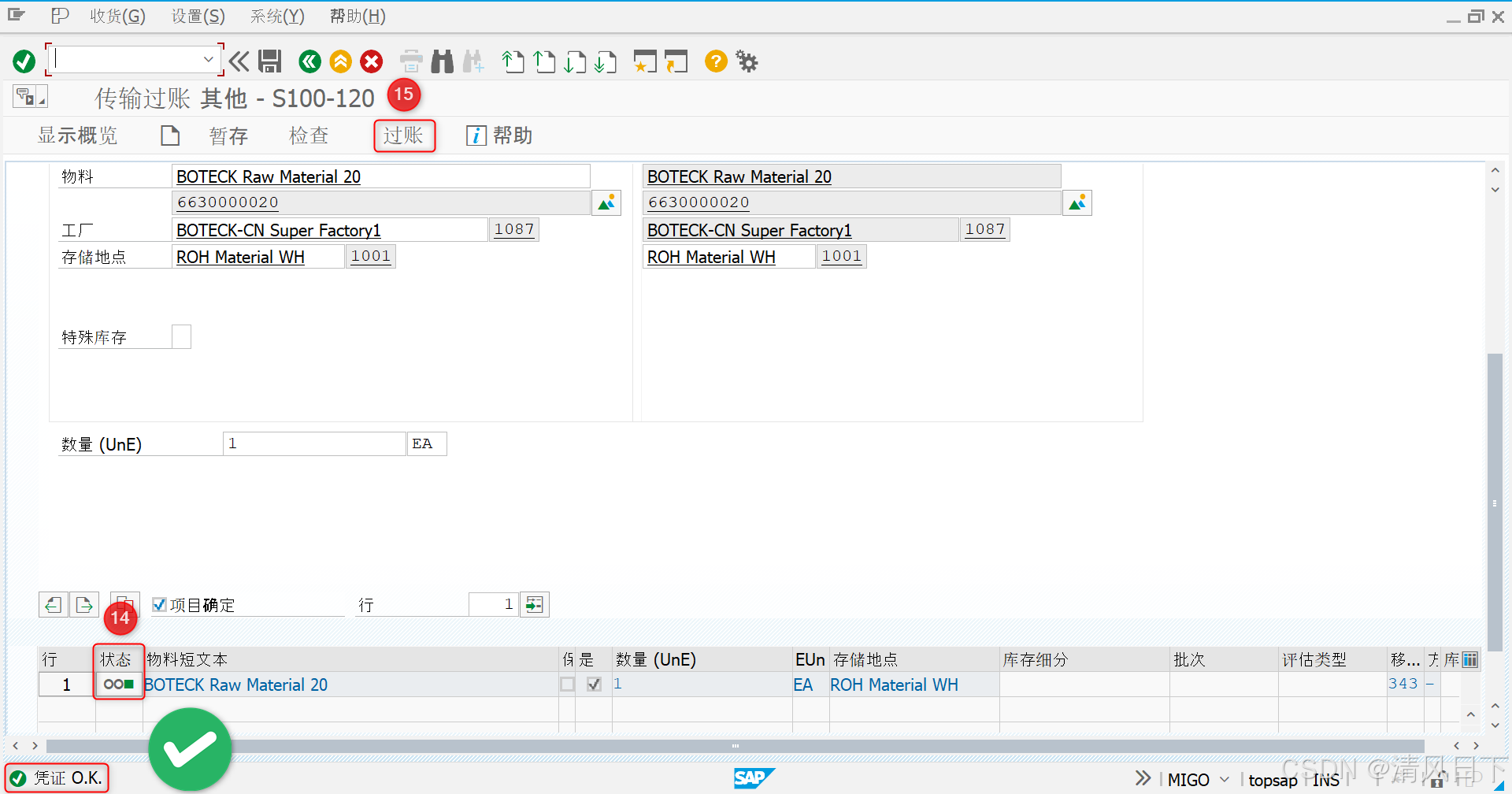Click source material field BOTECK Raw Material 20
Viewport: 1512px width, 794px height.
(x=381, y=176)
